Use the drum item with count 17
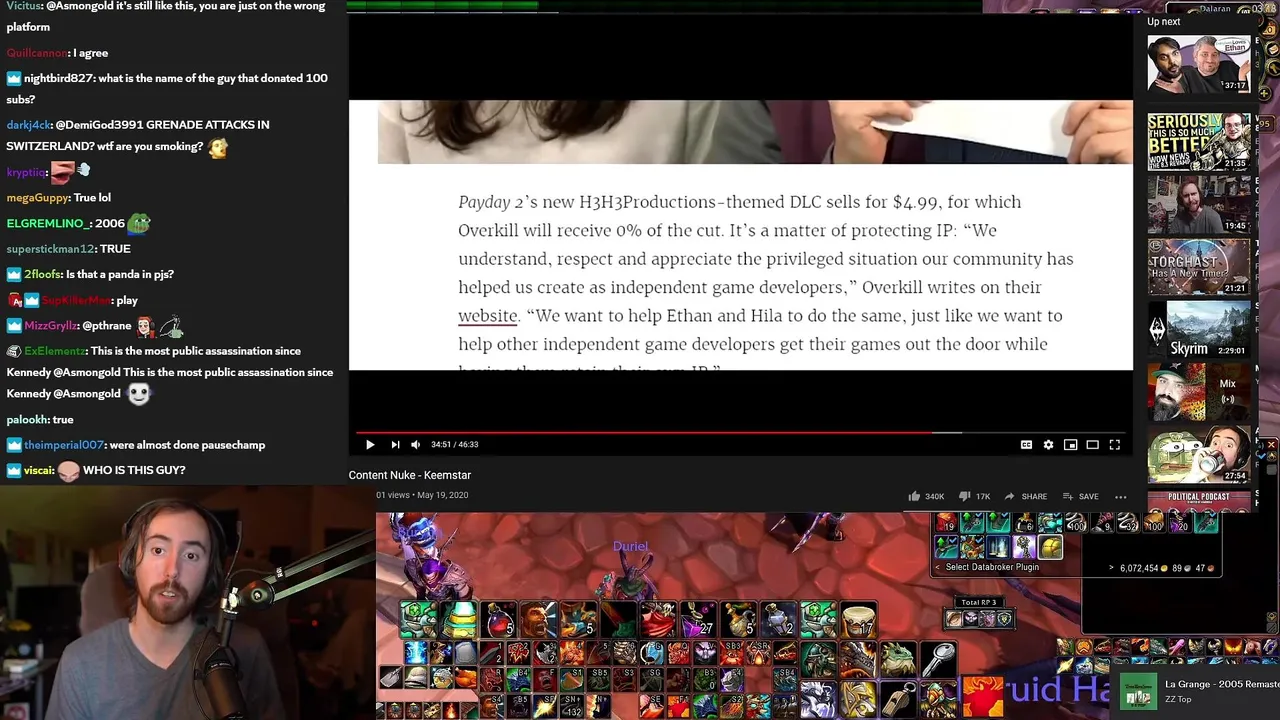The height and width of the screenshot is (720, 1280). coord(859,620)
